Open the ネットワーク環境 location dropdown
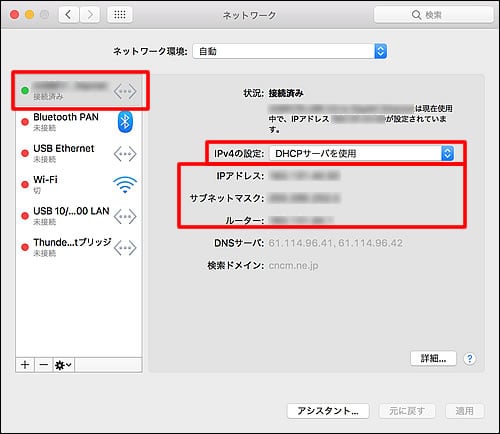The height and width of the screenshot is (434, 500). tap(290, 51)
